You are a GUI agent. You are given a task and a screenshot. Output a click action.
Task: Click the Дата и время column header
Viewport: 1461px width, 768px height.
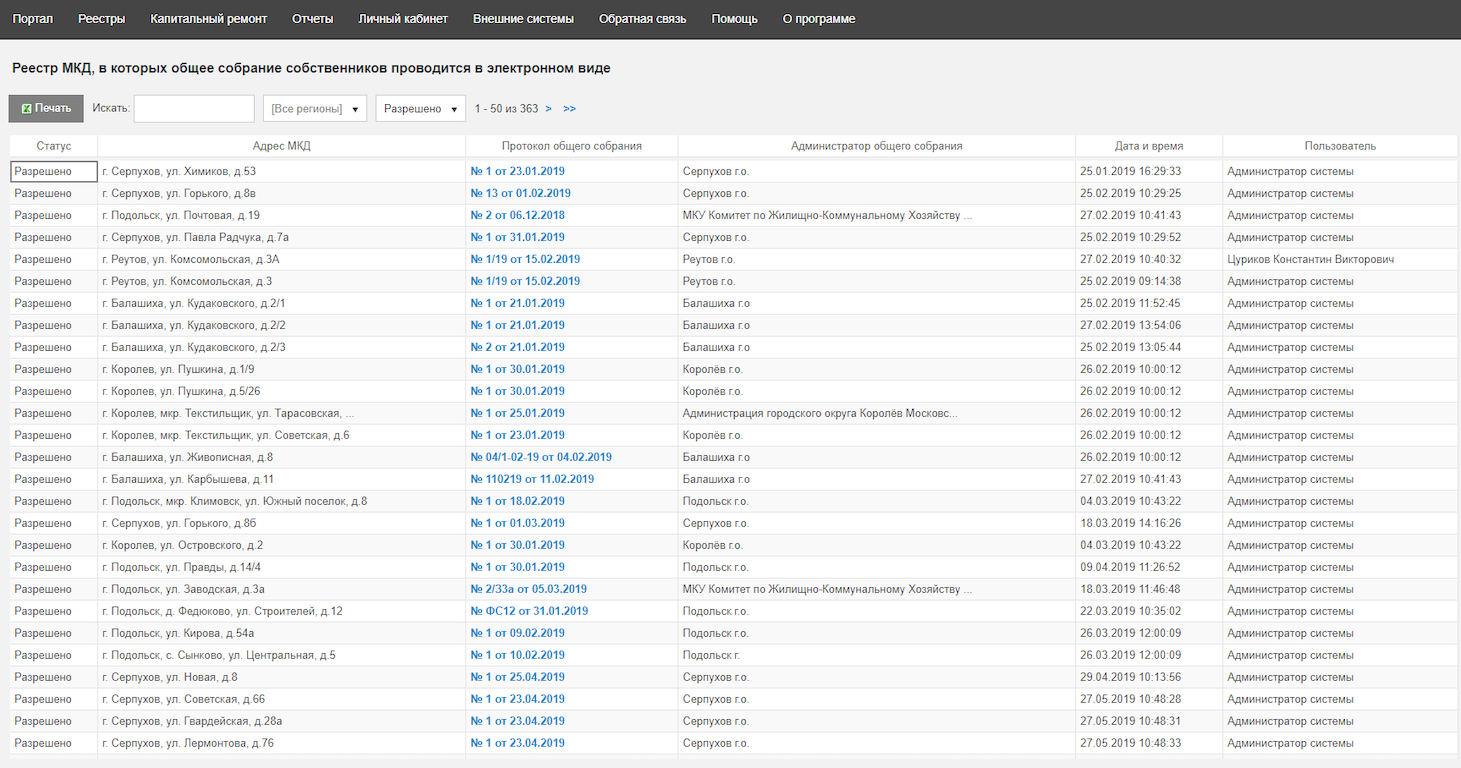1148,146
